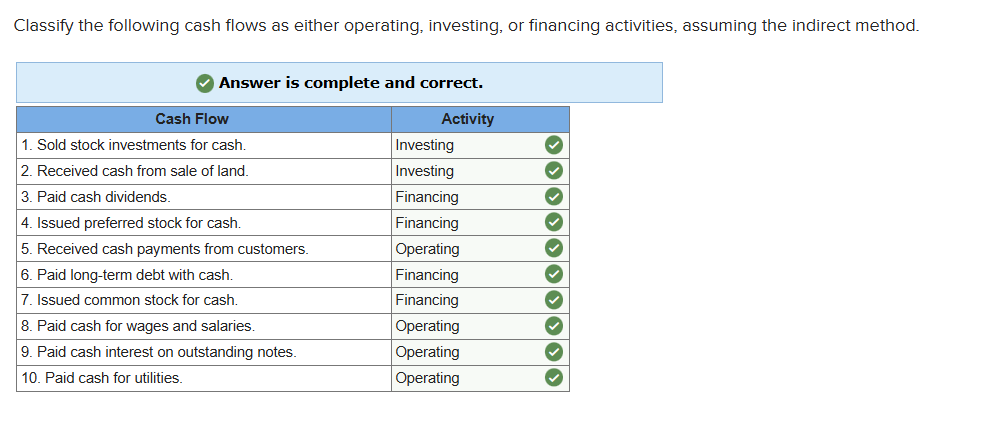Select the 'Paid long-term debt with cash' row text
The height and width of the screenshot is (435, 1002).
point(127,275)
